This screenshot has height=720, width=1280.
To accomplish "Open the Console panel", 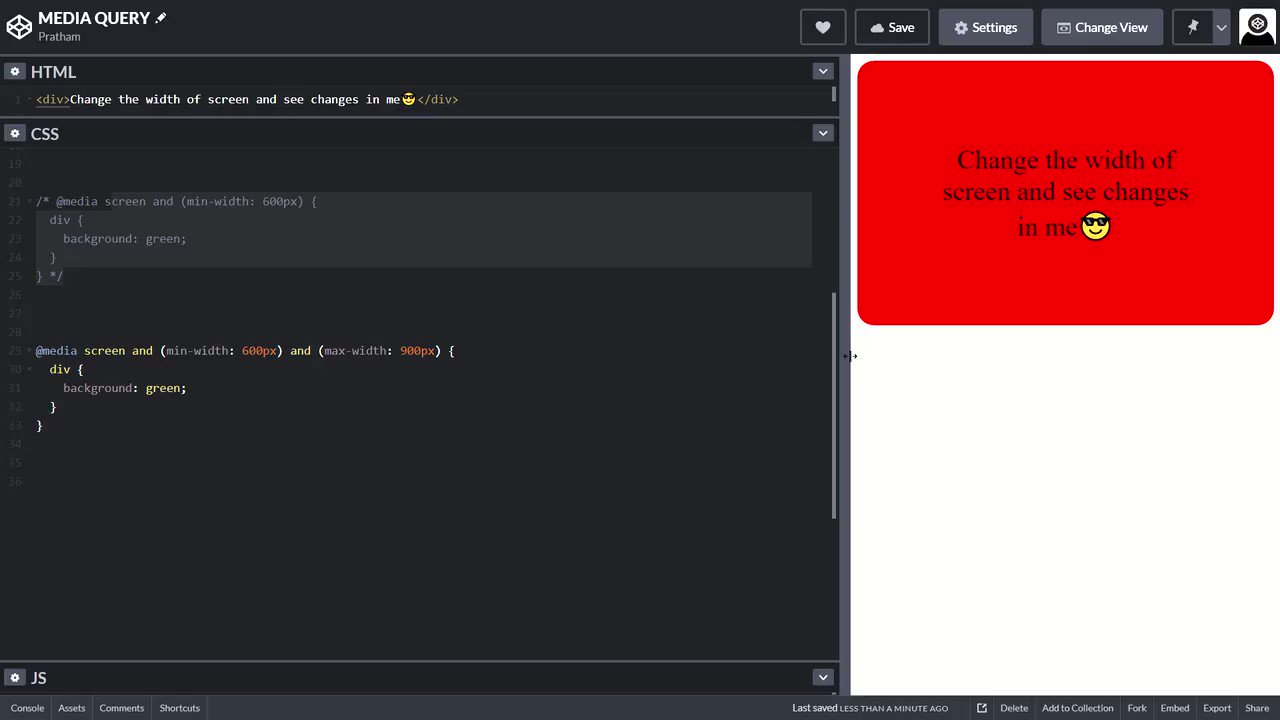I will click(27, 708).
